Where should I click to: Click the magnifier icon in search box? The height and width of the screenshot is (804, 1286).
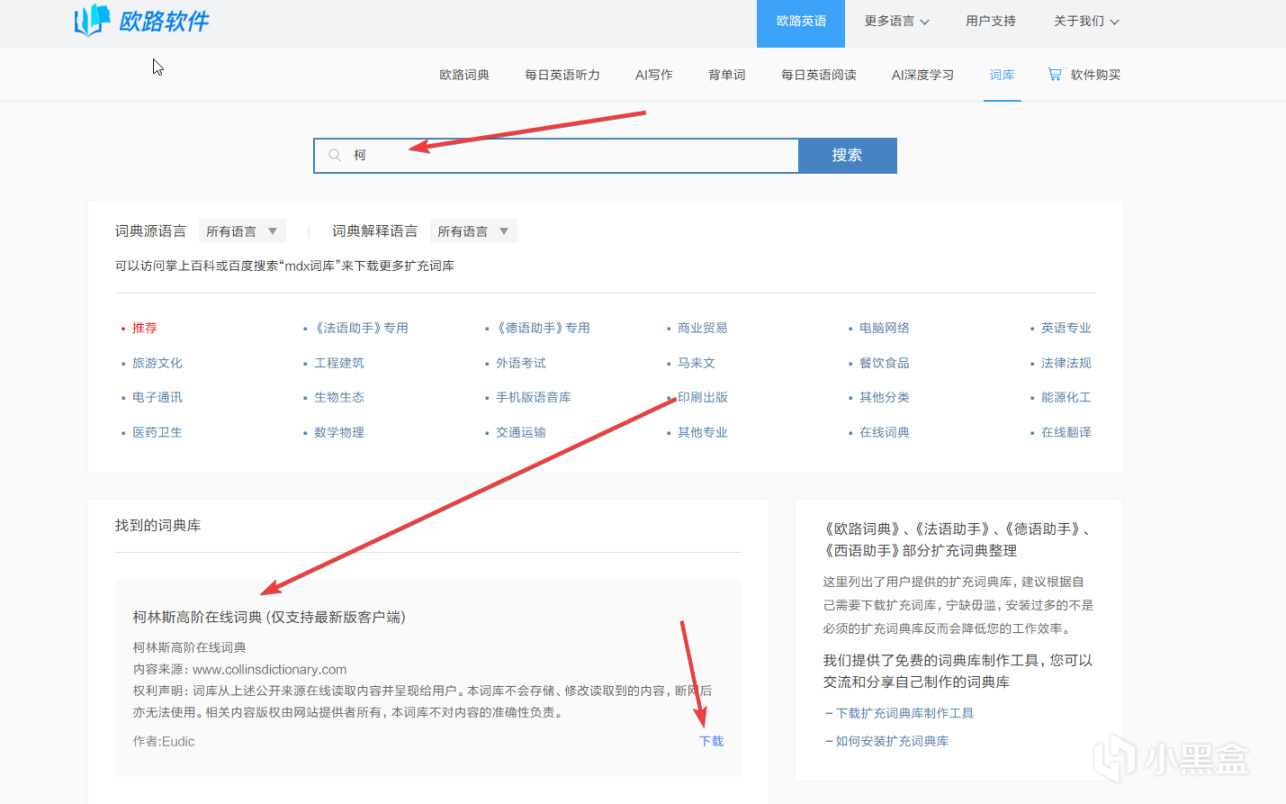click(335, 155)
